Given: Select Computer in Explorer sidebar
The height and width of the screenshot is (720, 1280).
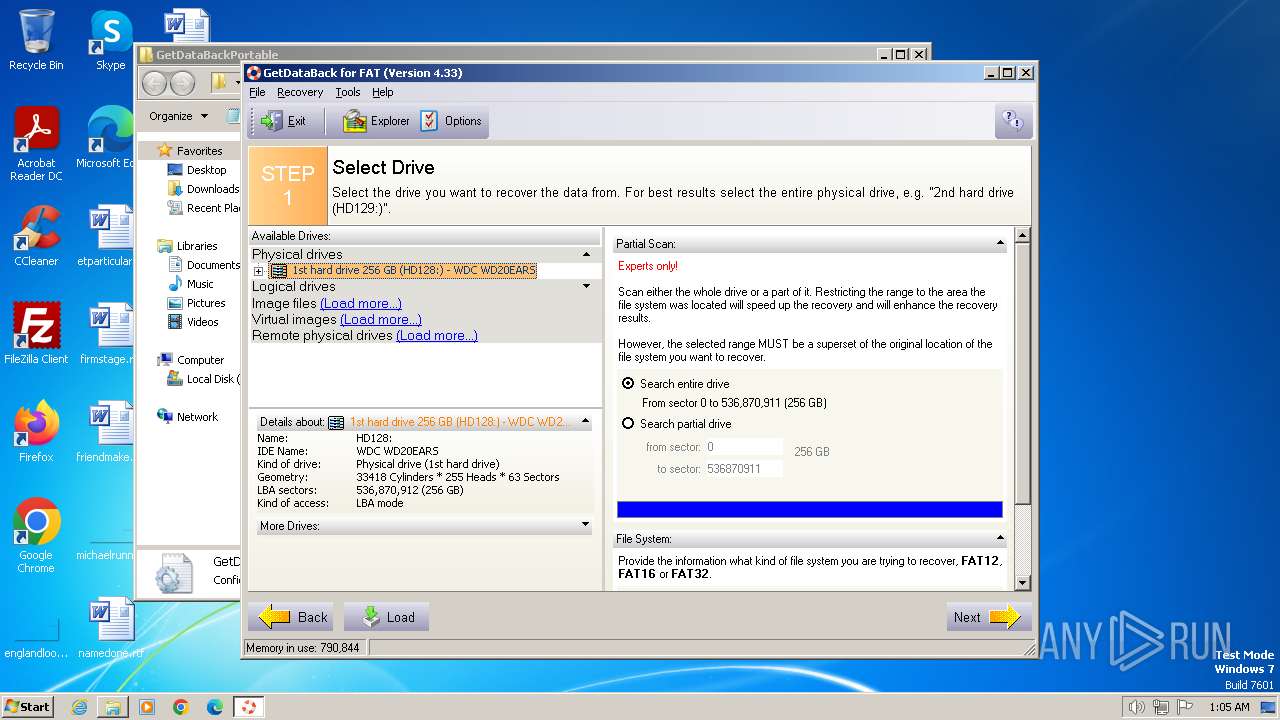Looking at the screenshot, I should click(x=200, y=360).
